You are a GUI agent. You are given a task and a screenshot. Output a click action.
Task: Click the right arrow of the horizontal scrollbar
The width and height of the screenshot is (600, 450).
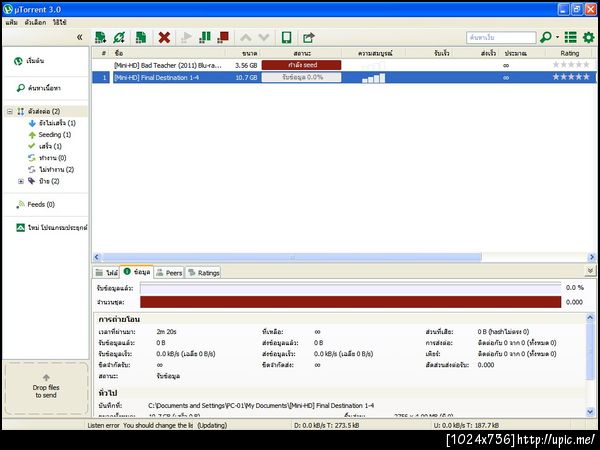(x=592, y=257)
